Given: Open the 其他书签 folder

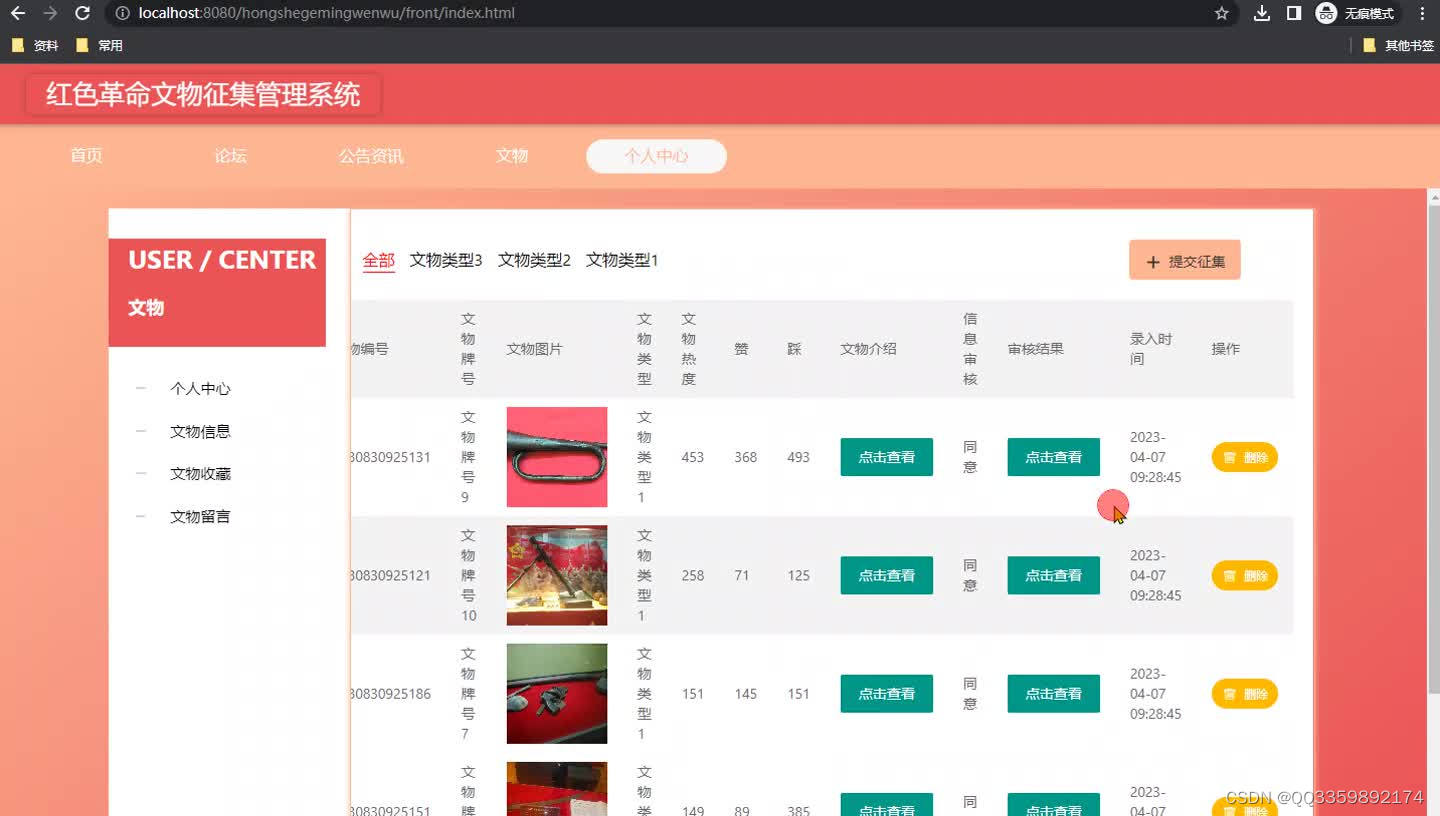Looking at the screenshot, I should coord(1399,45).
